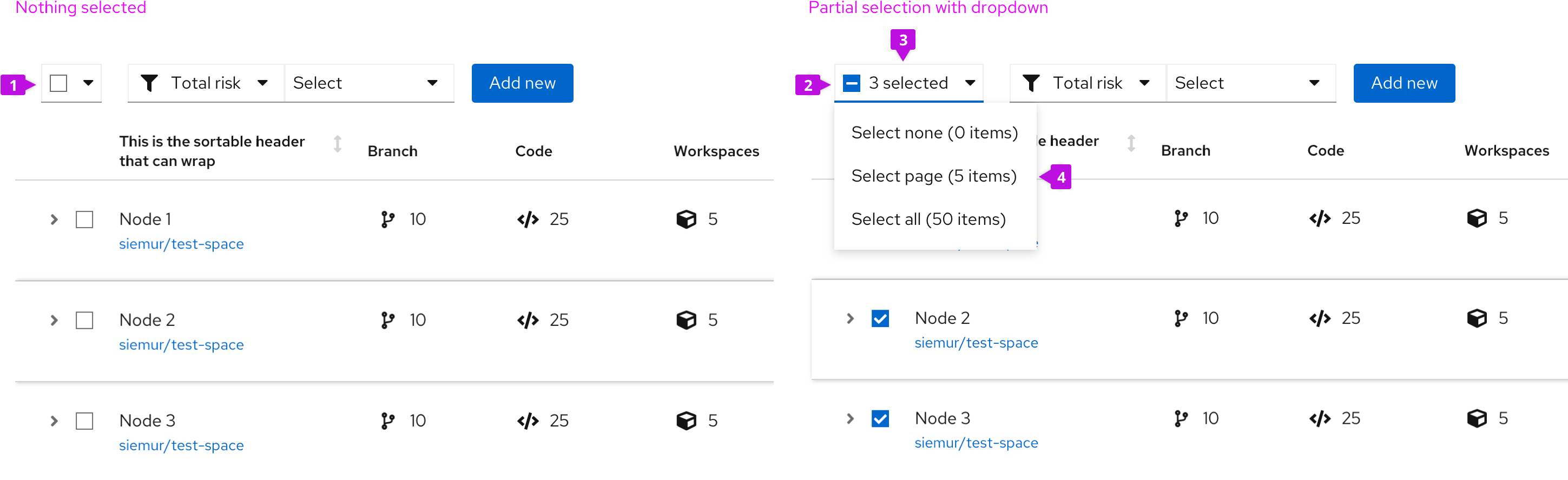This screenshot has width=1568, height=480.
Task: Choose Select page (5 items) option
Action: coord(933,176)
